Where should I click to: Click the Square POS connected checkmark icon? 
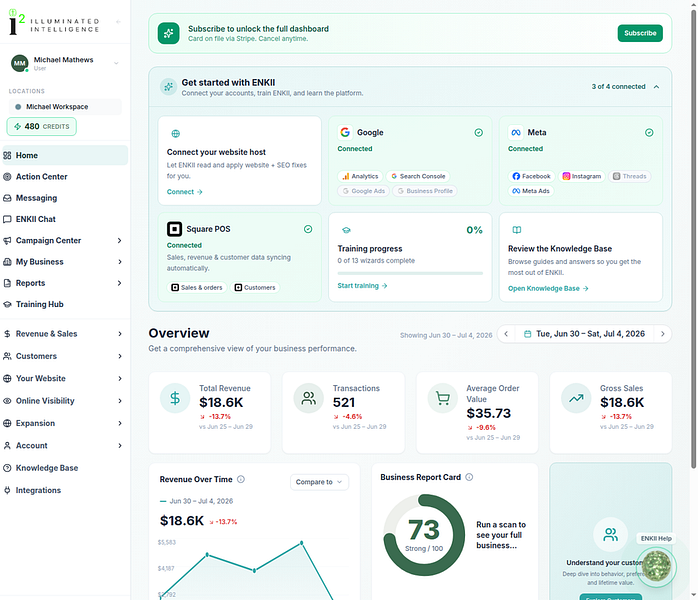coord(308,229)
